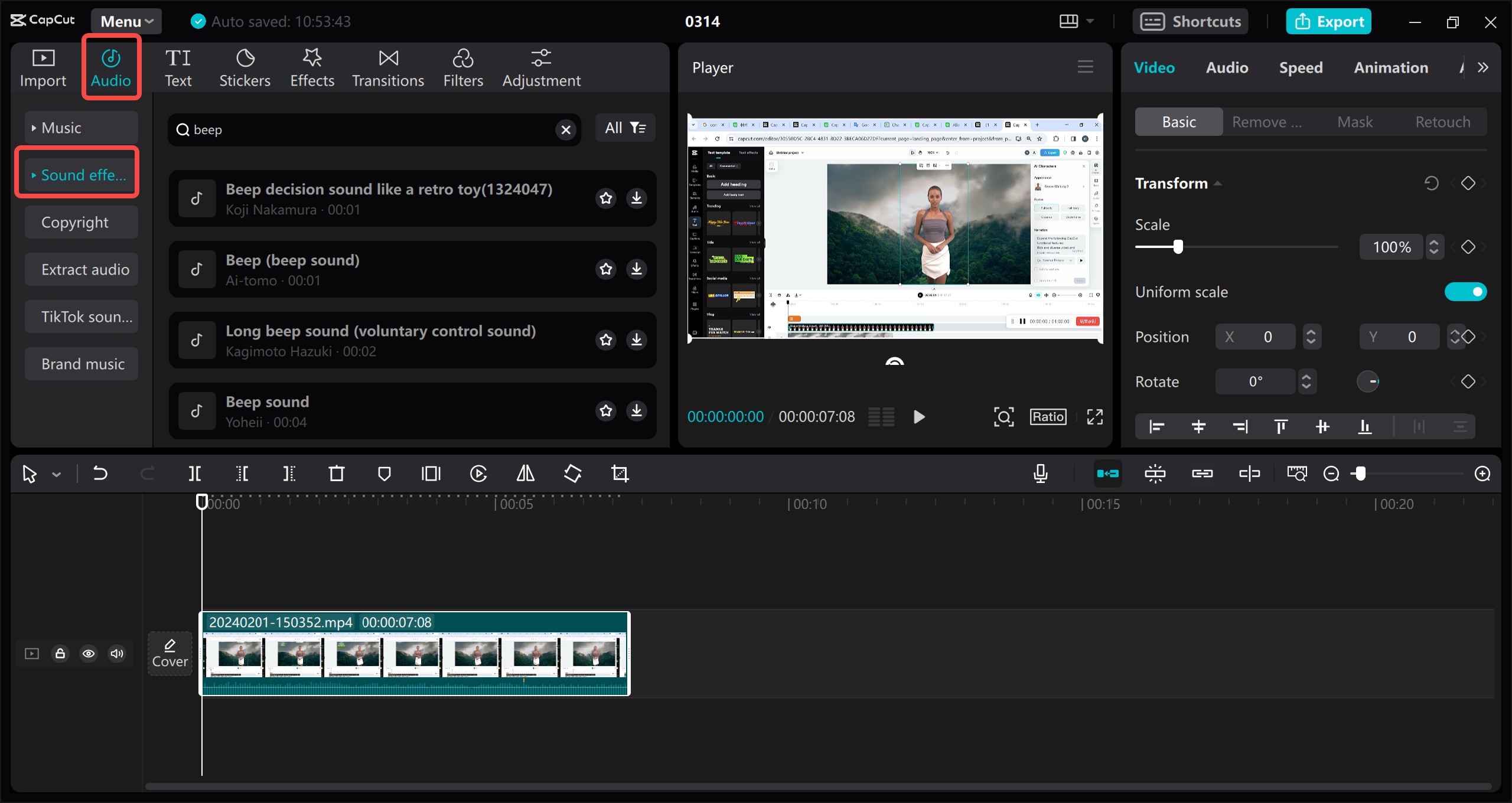Select the Split clip tool

pos(195,473)
